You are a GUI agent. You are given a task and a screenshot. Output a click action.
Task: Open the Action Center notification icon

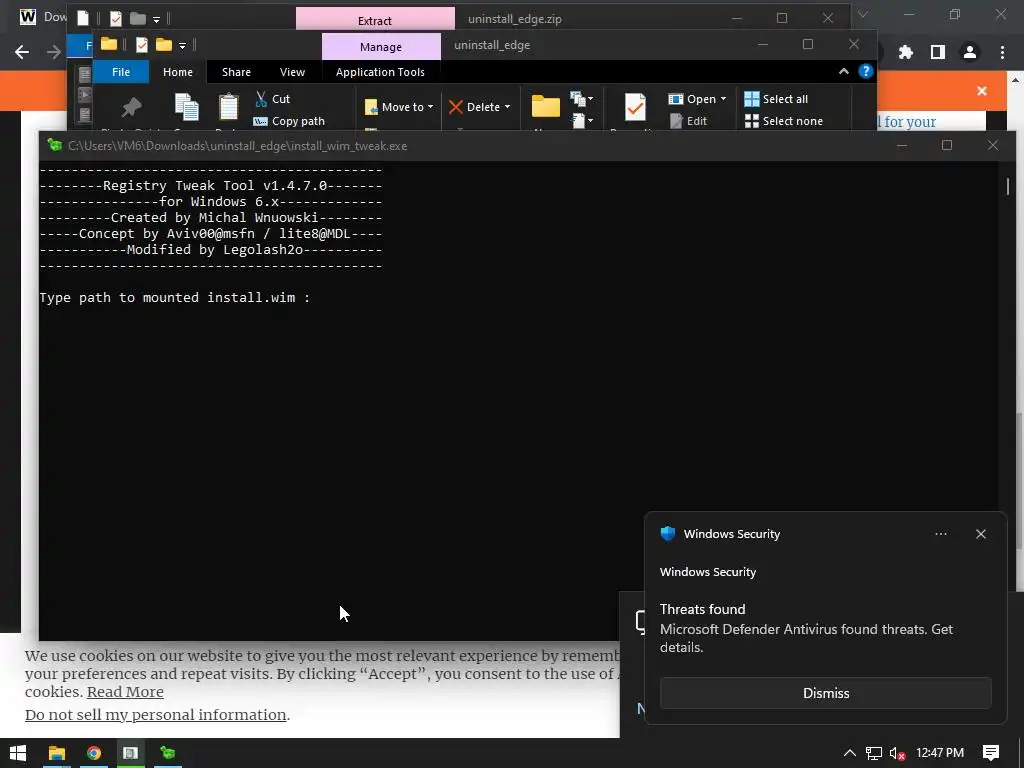(991, 753)
